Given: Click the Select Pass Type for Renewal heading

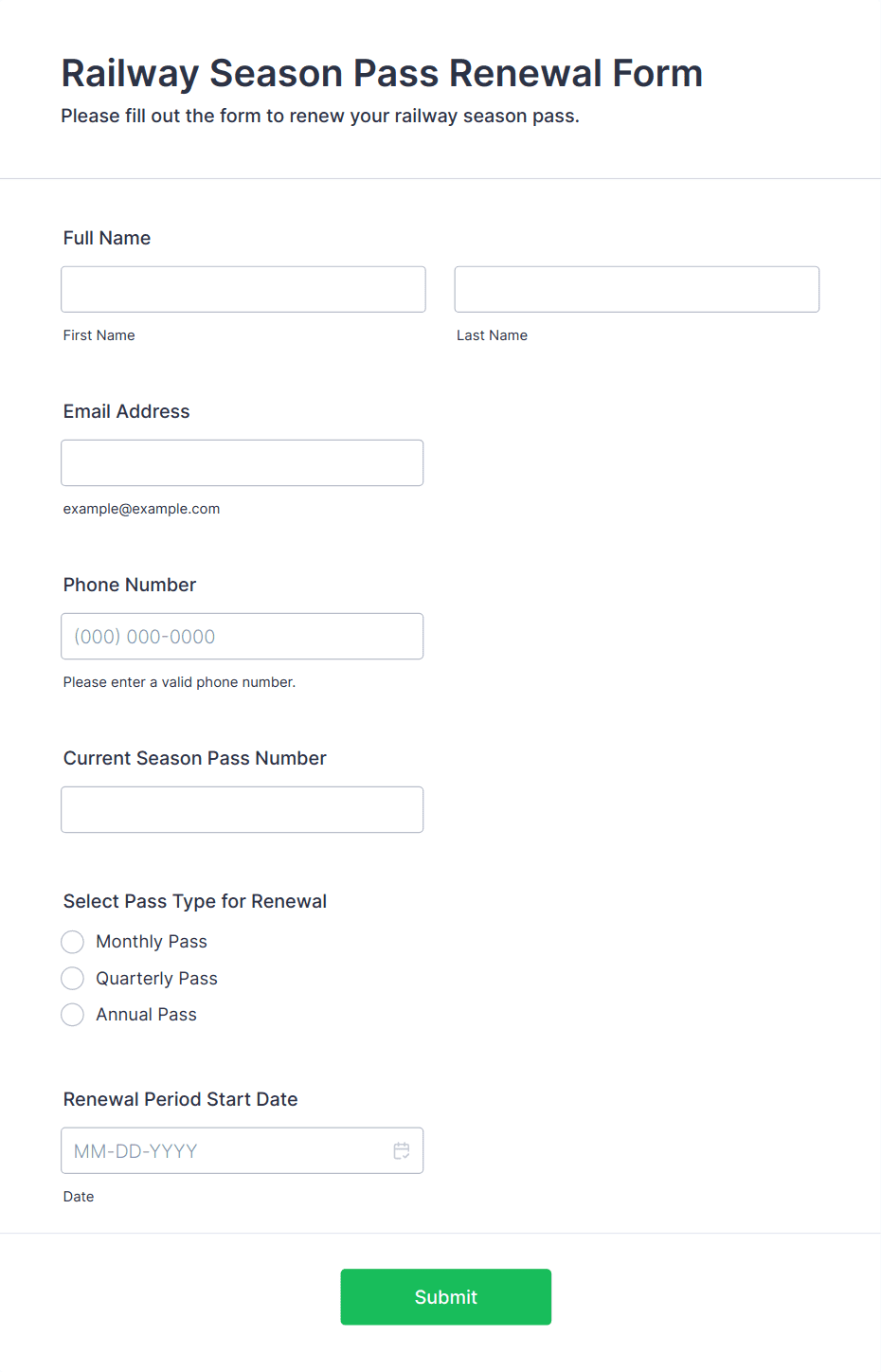Looking at the screenshot, I should (195, 901).
